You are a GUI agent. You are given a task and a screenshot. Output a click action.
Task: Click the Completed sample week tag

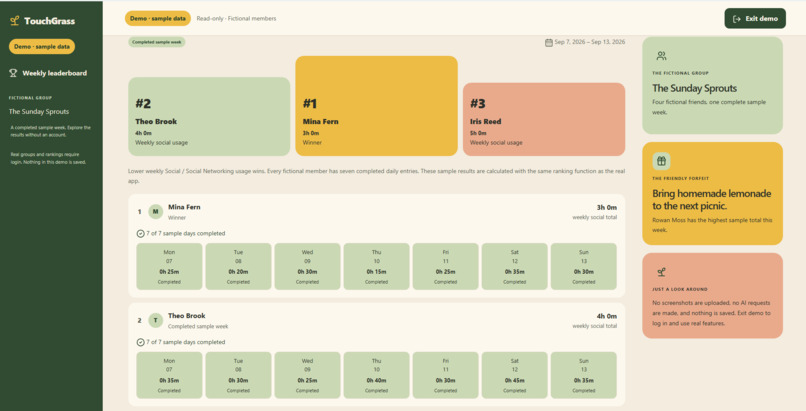coord(157,42)
